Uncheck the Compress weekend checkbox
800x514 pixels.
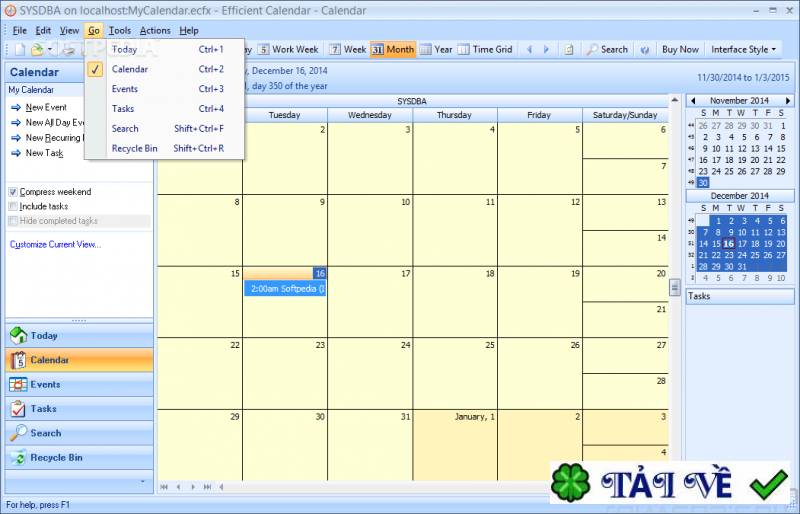coord(13,192)
